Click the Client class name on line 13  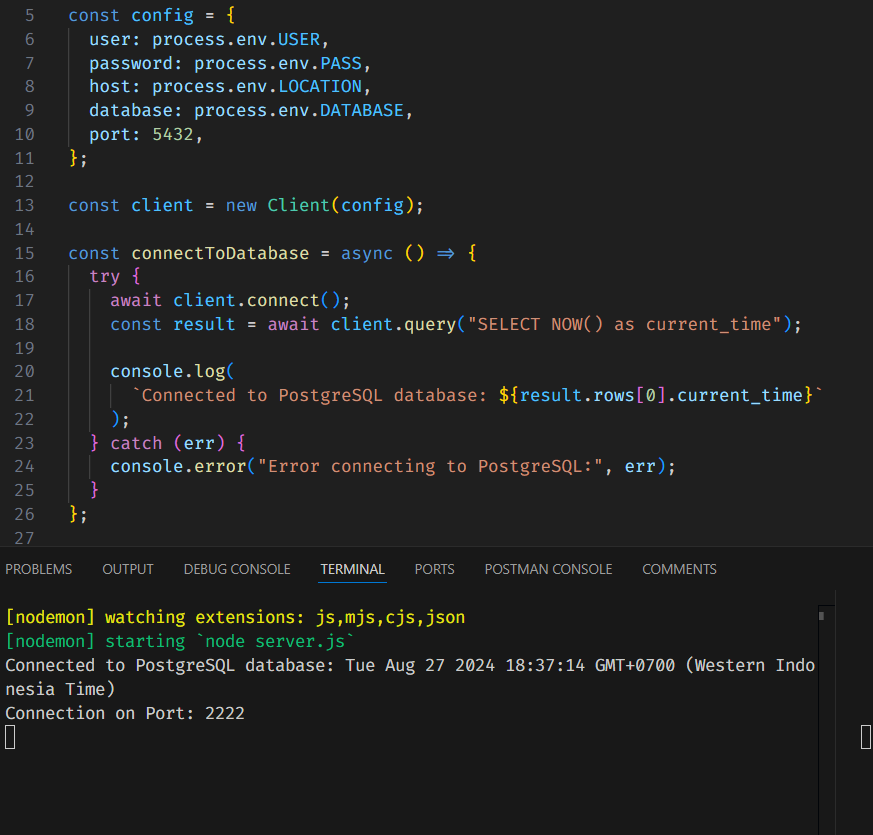pos(299,205)
